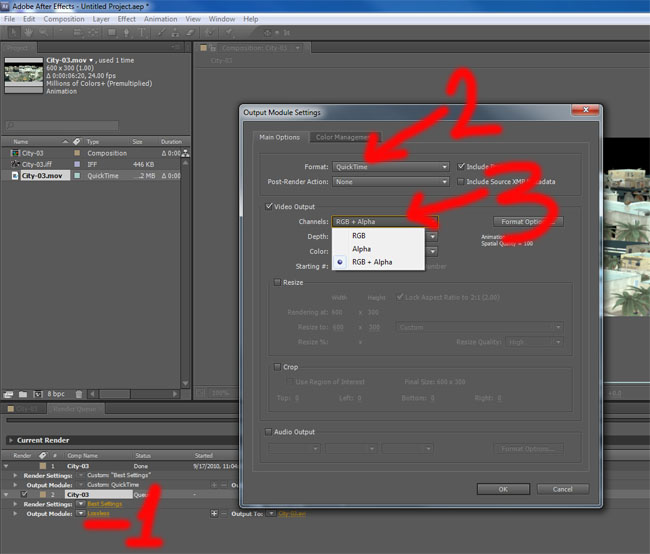Enable the Crop checkbox
The image size is (650, 554).
(277, 367)
